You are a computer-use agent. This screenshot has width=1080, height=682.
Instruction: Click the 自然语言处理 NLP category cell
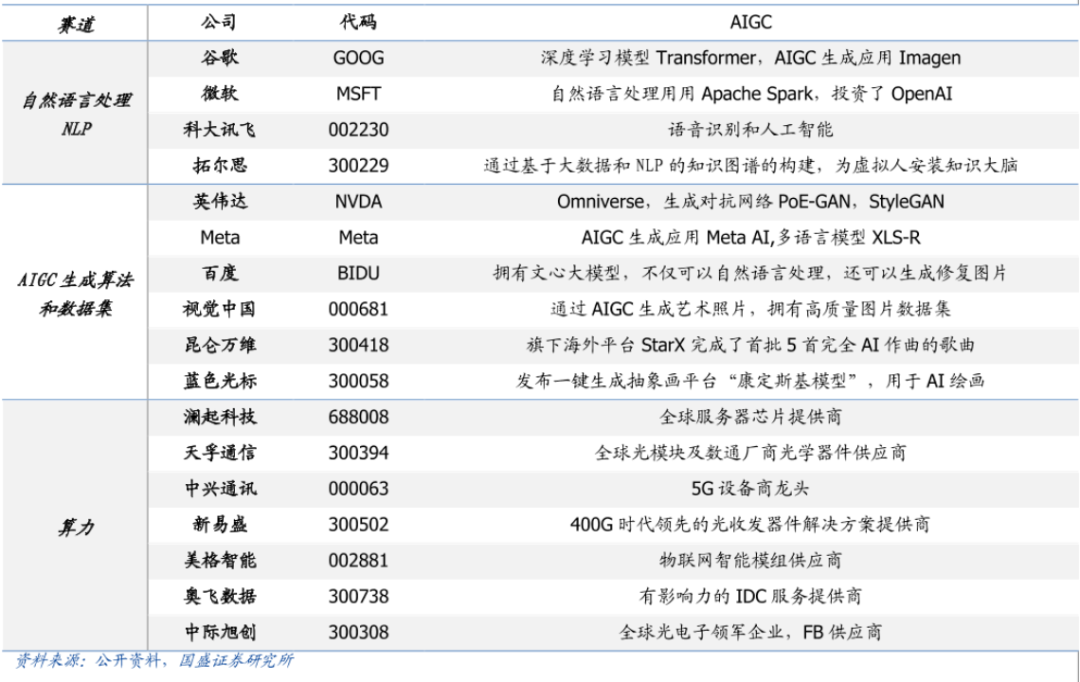76,114
